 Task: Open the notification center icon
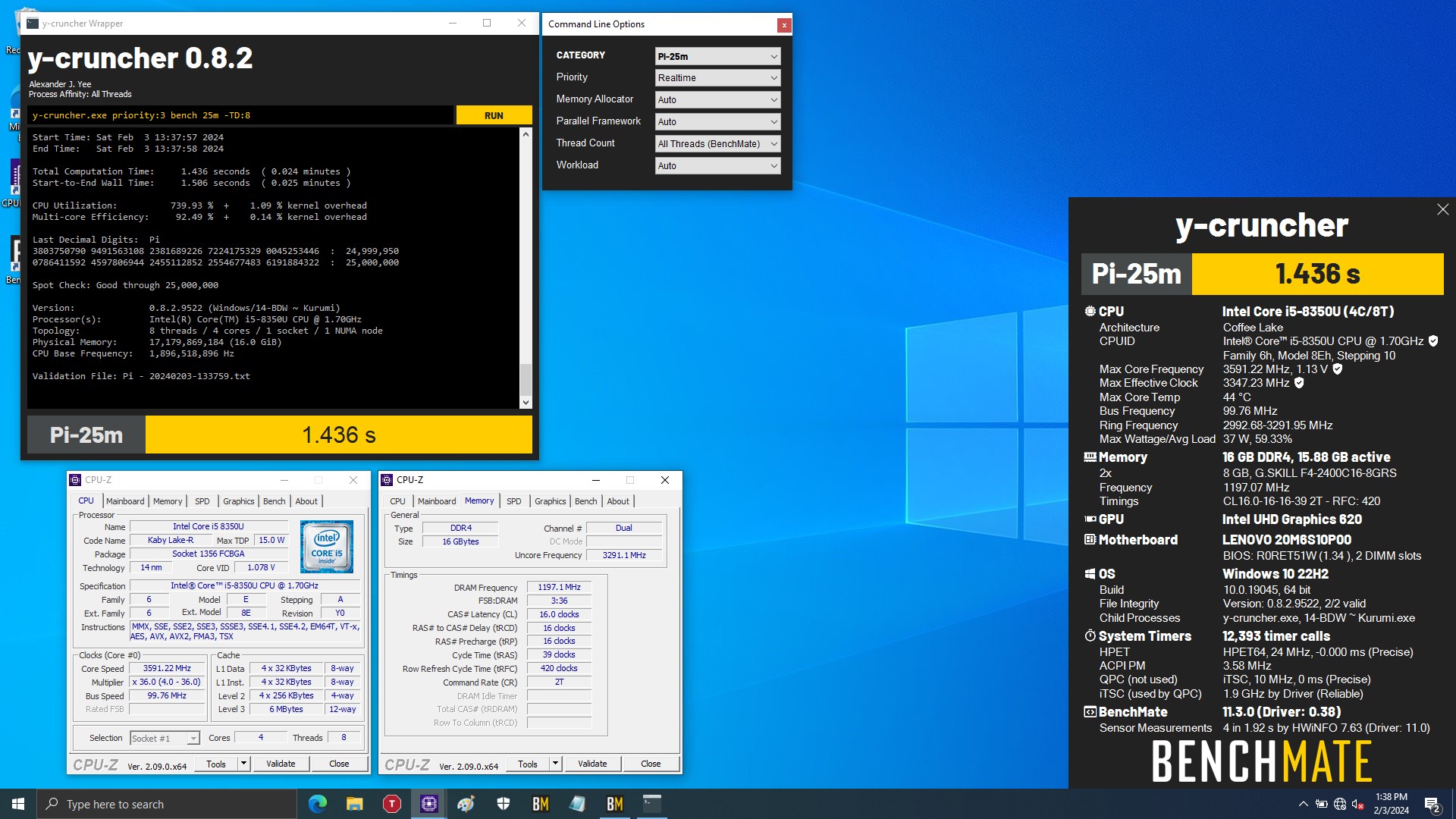[1432, 805]
